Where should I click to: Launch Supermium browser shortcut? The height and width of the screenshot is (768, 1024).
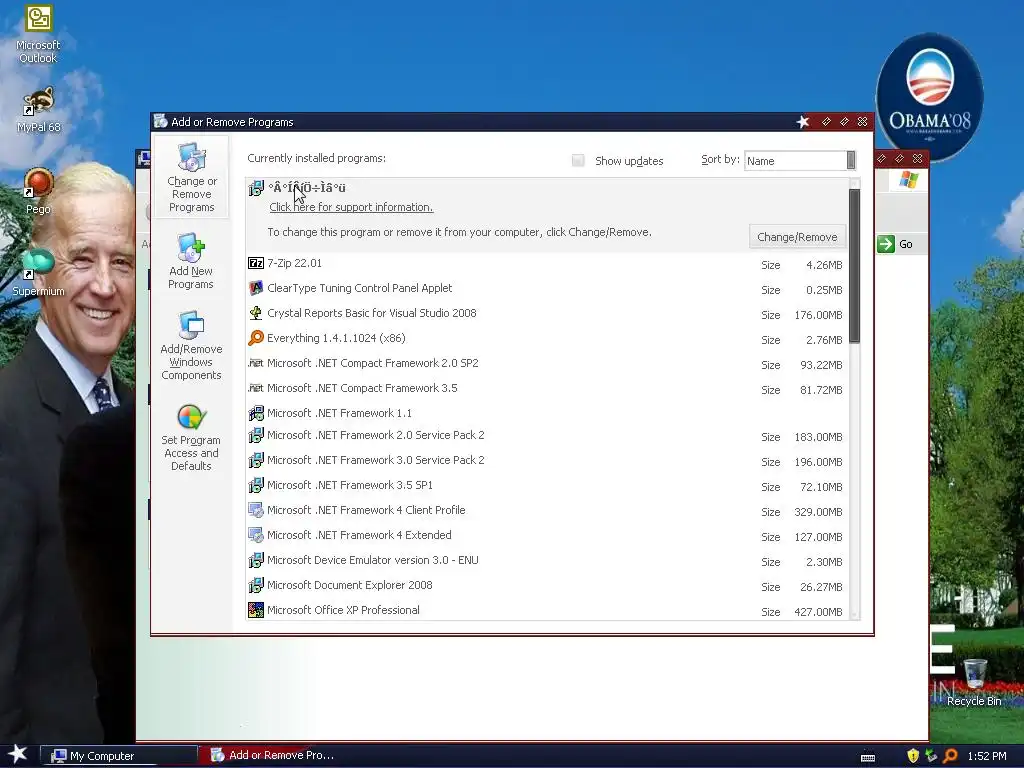click(38, 273)
